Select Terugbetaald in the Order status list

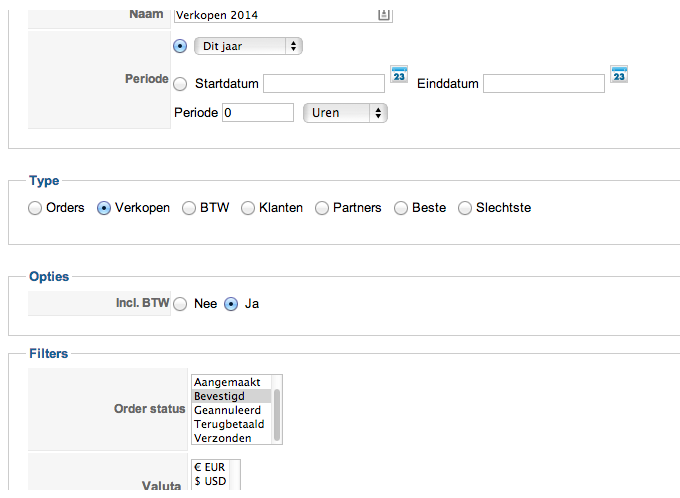[x=232, y=424]
